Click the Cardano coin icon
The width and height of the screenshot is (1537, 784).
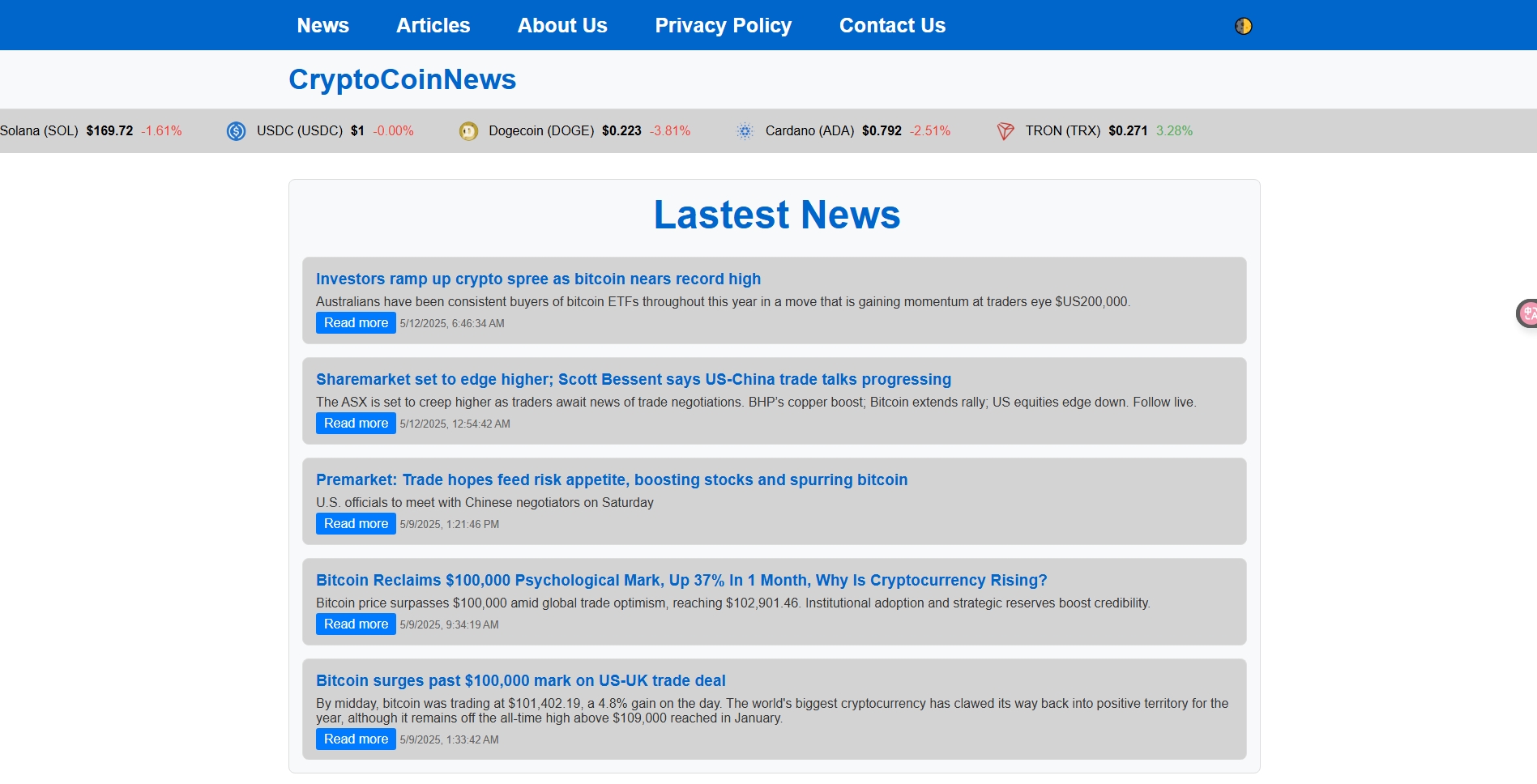[x=745, y=131]
